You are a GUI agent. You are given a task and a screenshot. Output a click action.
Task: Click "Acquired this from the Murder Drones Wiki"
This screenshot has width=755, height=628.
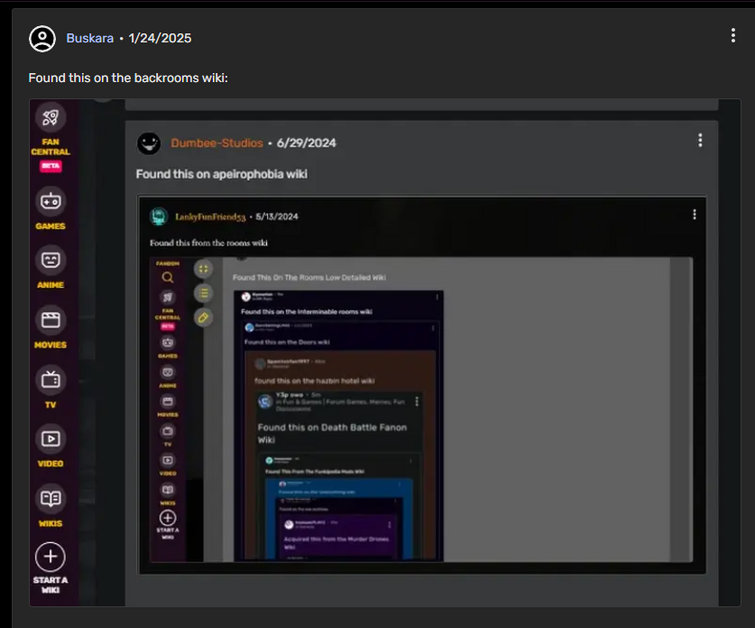(x=336, y=543)
